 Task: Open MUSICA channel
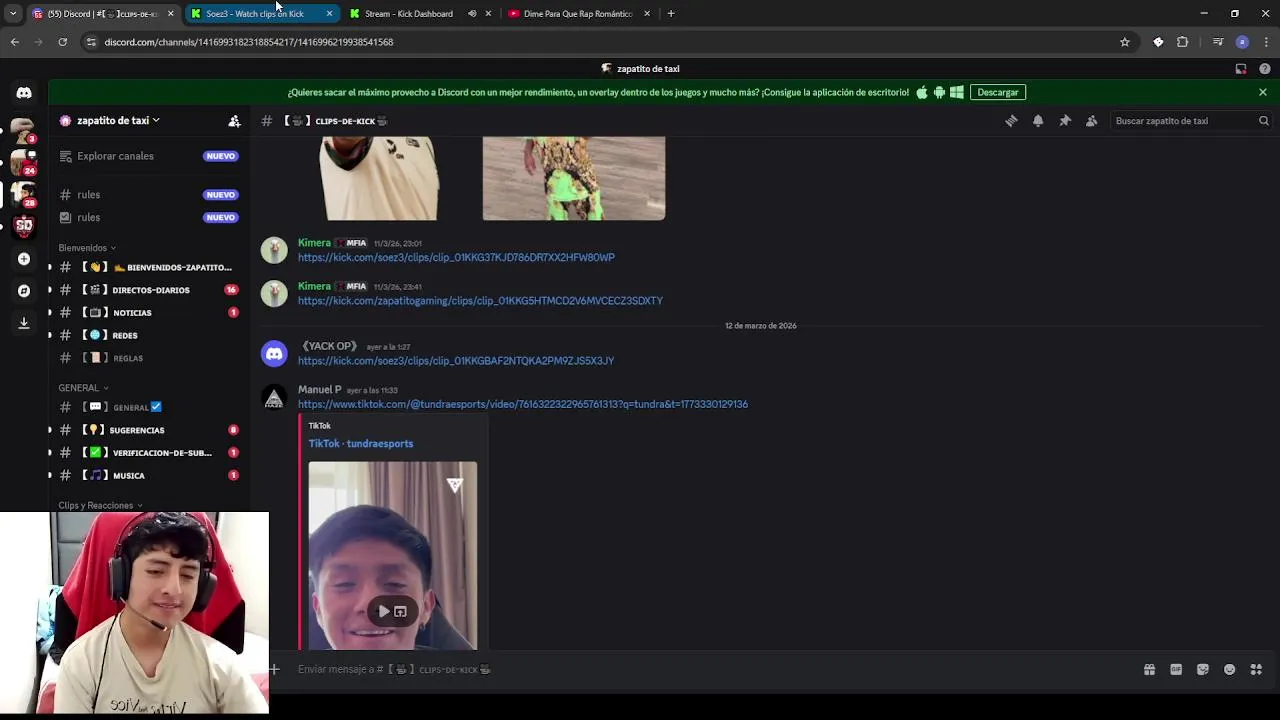149,476
